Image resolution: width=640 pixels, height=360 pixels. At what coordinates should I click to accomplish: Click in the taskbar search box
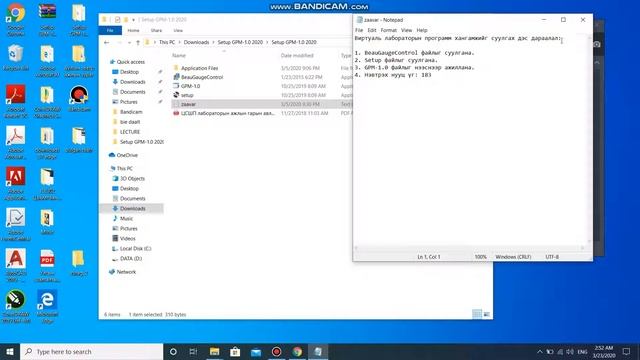pos(92,351)
